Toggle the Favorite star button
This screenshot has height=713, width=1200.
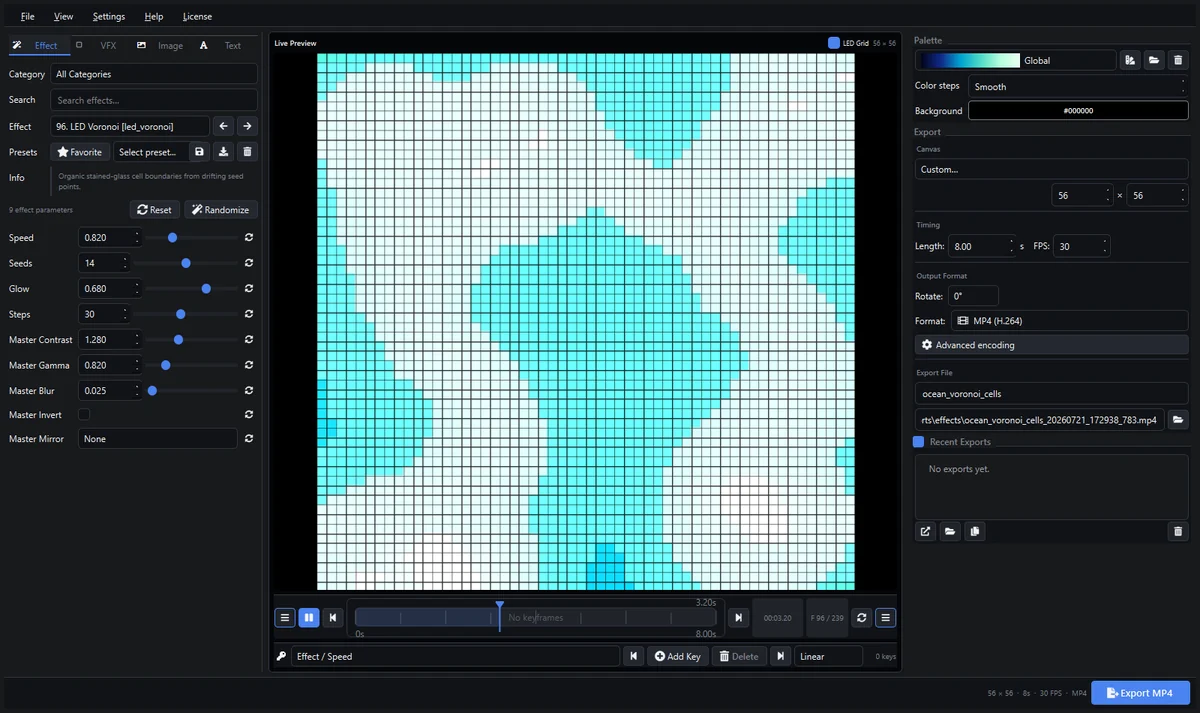(x=80, y=152)
